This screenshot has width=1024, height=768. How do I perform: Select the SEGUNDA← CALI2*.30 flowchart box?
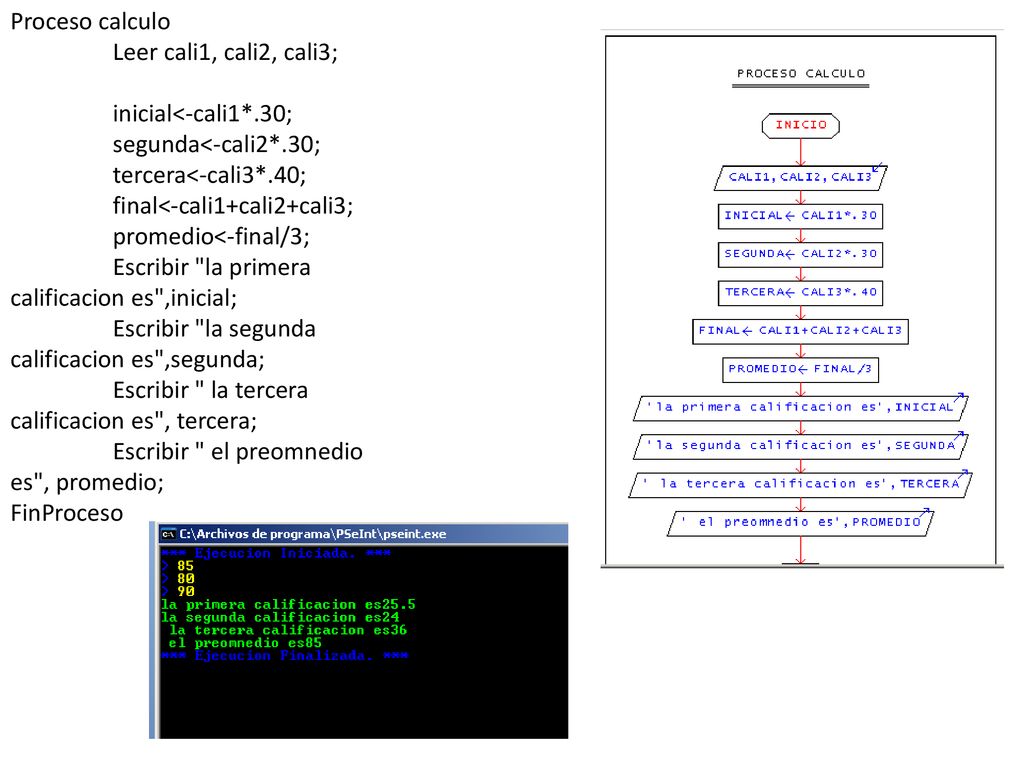[801, 254]
